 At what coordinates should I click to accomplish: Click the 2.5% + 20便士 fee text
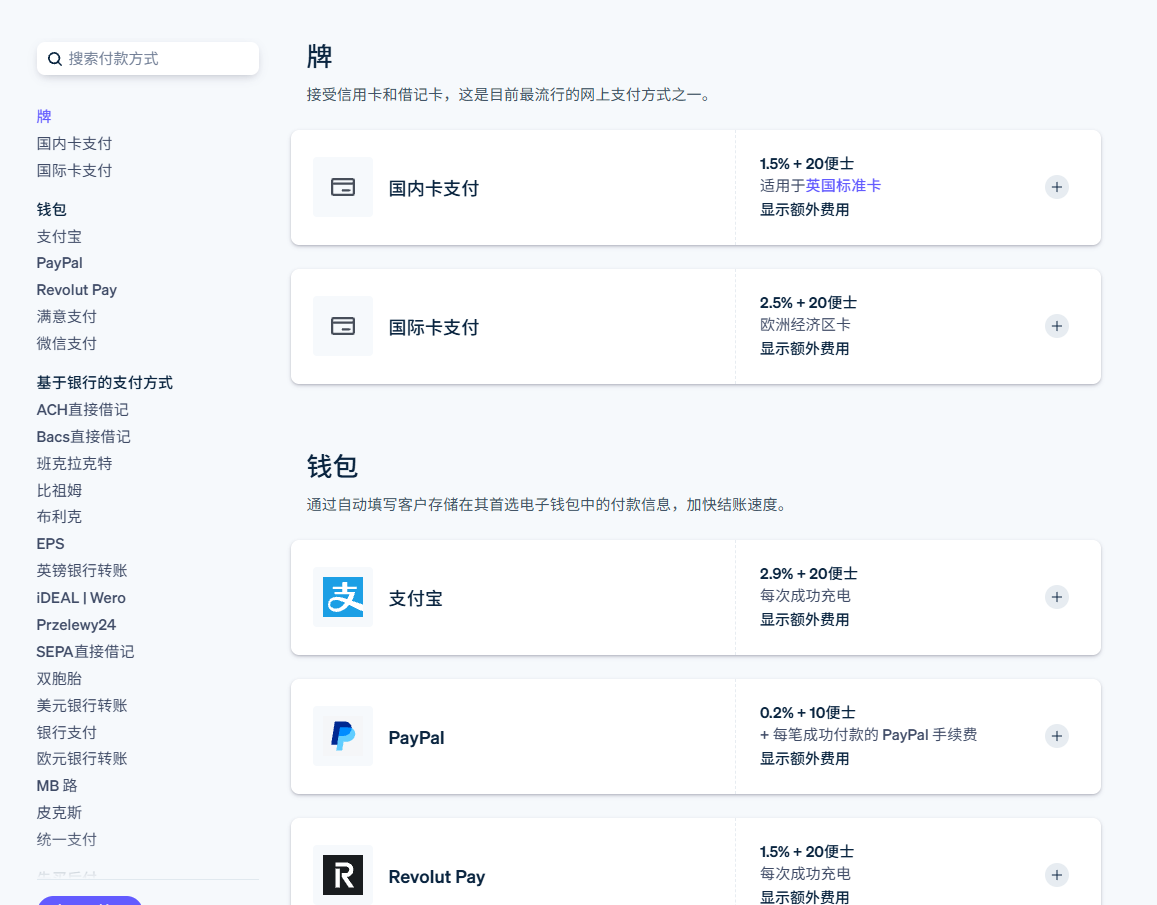pos(809,303)
